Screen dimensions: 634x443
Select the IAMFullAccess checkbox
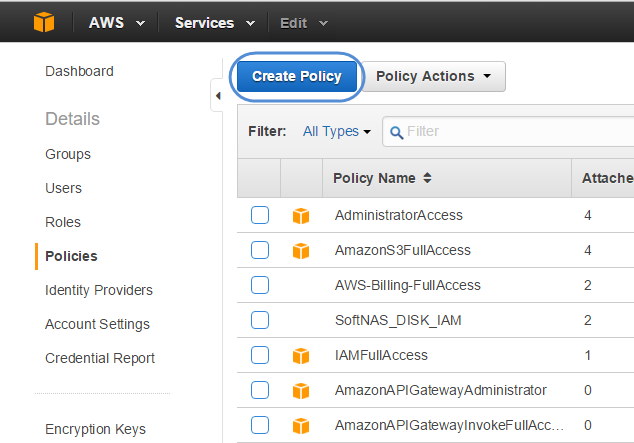(260, 355)
